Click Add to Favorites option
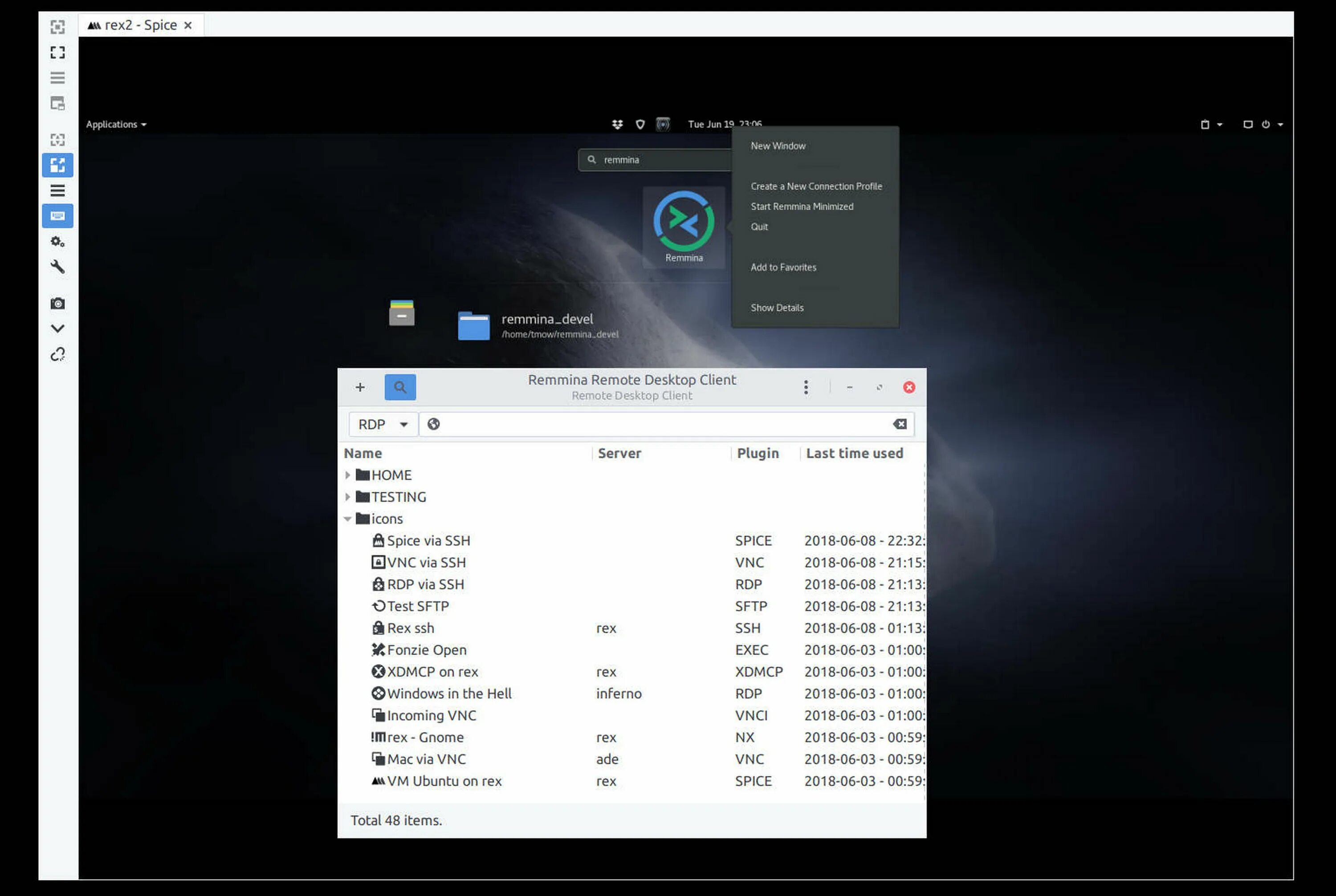 [783, 266]
